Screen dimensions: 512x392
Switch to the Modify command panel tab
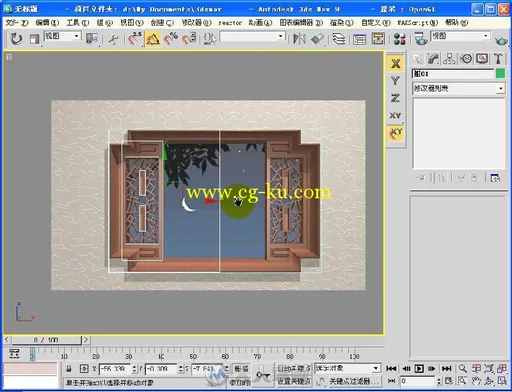tap(433, 59)
